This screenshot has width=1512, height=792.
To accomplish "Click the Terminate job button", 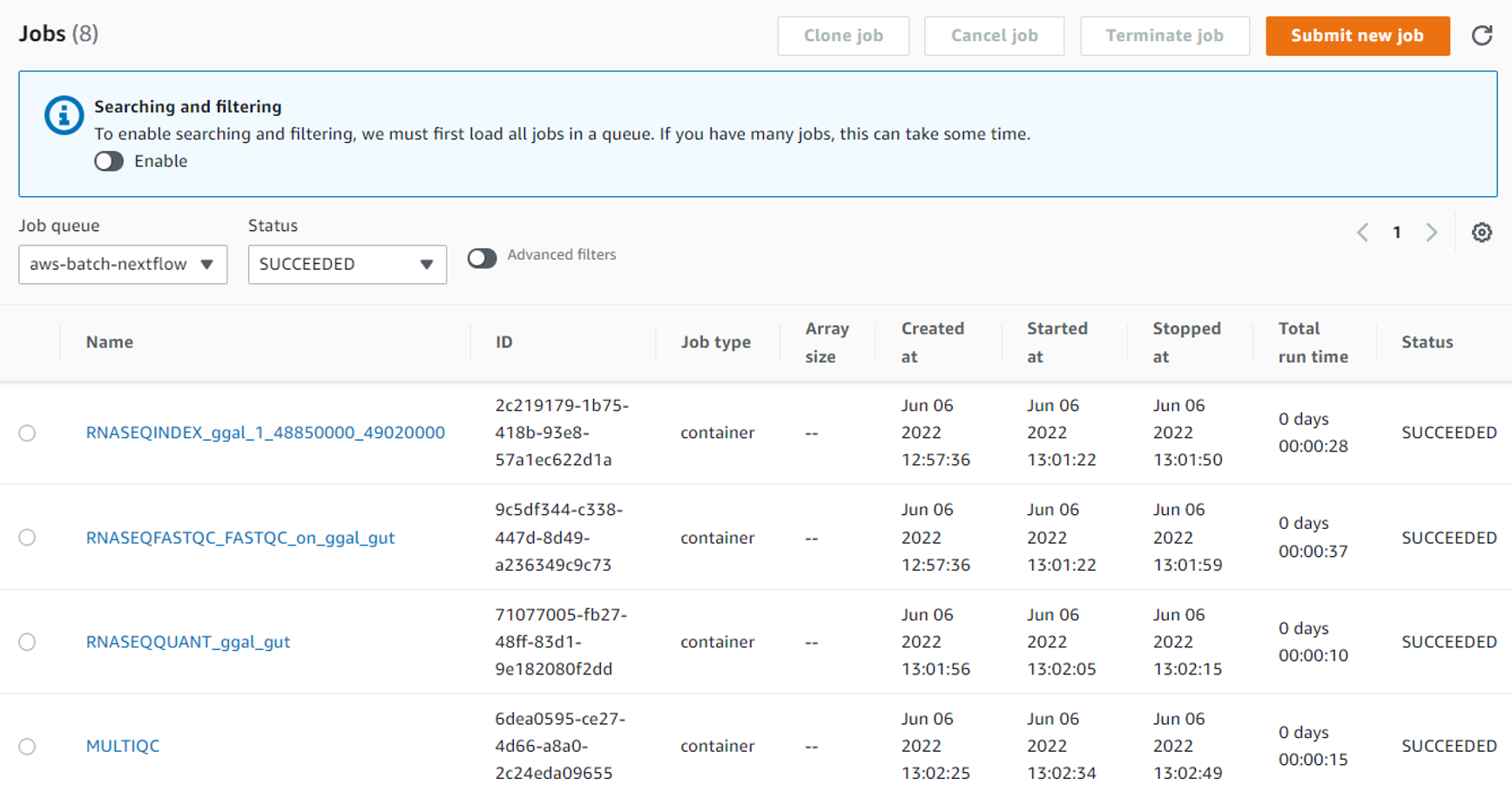I will tap(1164, 36).
